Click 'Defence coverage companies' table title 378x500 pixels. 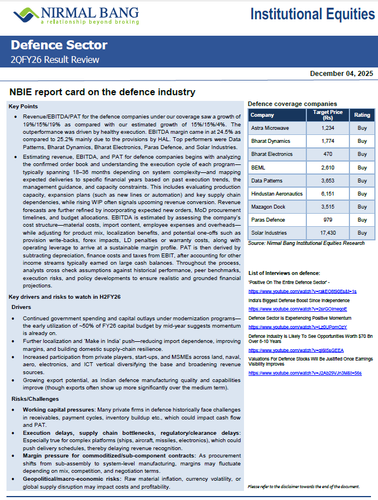[x=292, y=104]
